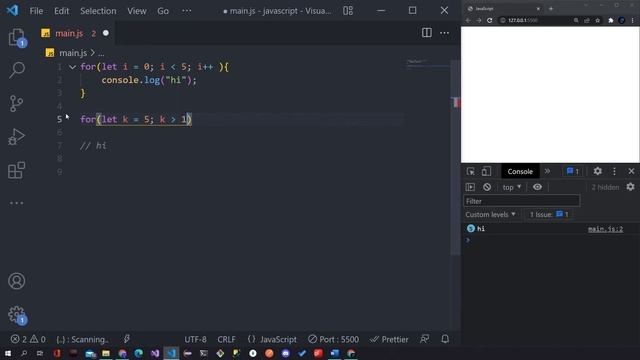This screenshot has width=640, height=360.
Task: Click the Prettier status item
Action: pyautogui.click(x=389, y=339)
